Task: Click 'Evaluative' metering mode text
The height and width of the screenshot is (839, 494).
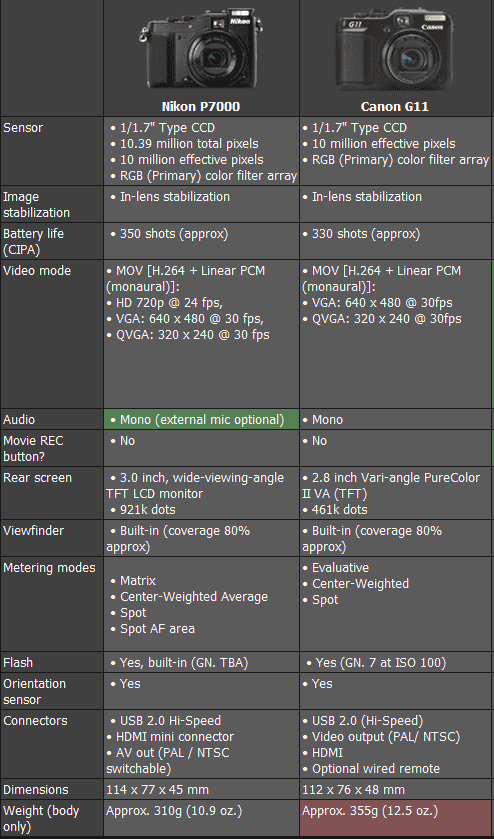Action: [x=340, y=568]
